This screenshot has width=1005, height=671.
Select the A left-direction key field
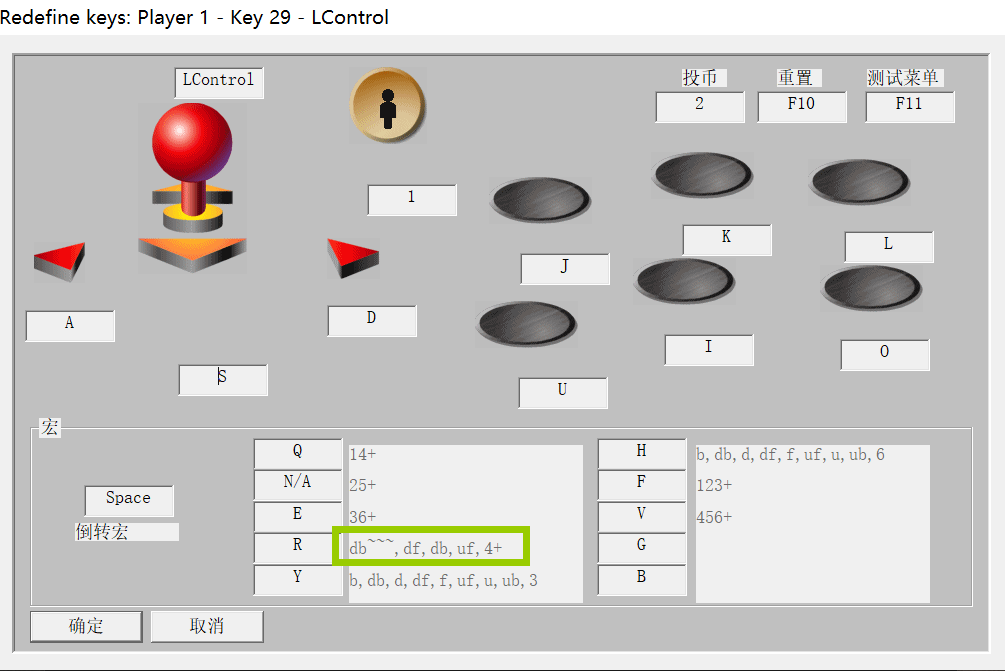click(x=70, y=326)
